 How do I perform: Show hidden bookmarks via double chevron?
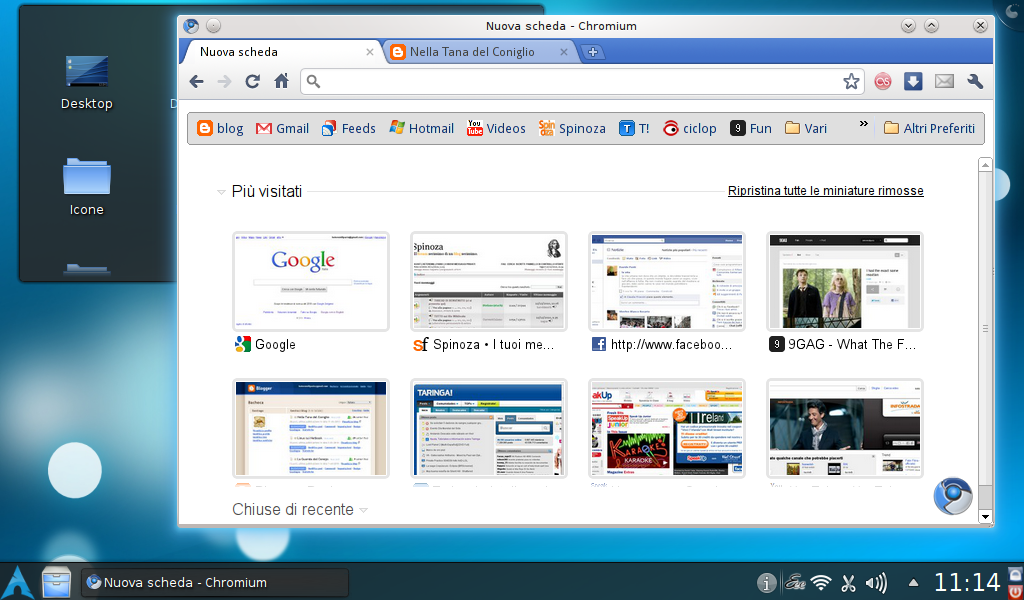point(863,124)
